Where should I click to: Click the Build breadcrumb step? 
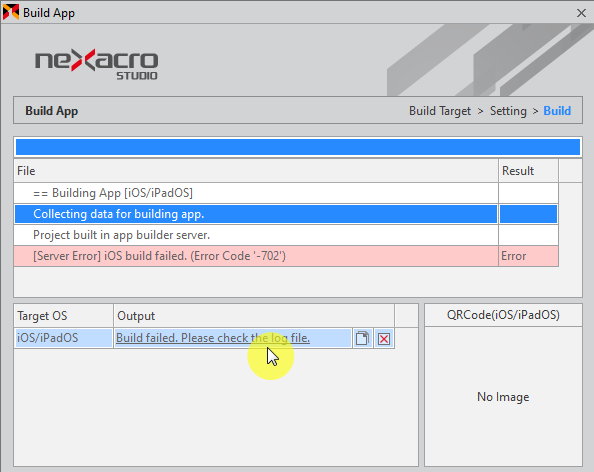[x=557, y=111]
